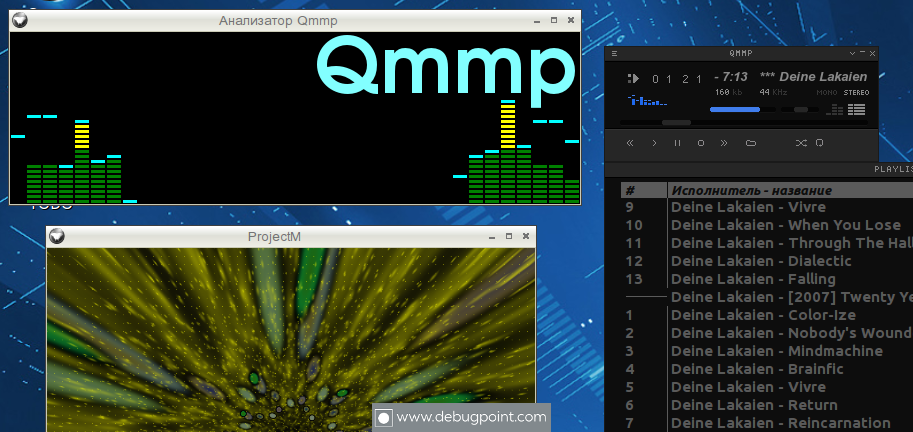Skip to the next track
The width and height of the screenshot is (913, 432).
tap(724, 143)
